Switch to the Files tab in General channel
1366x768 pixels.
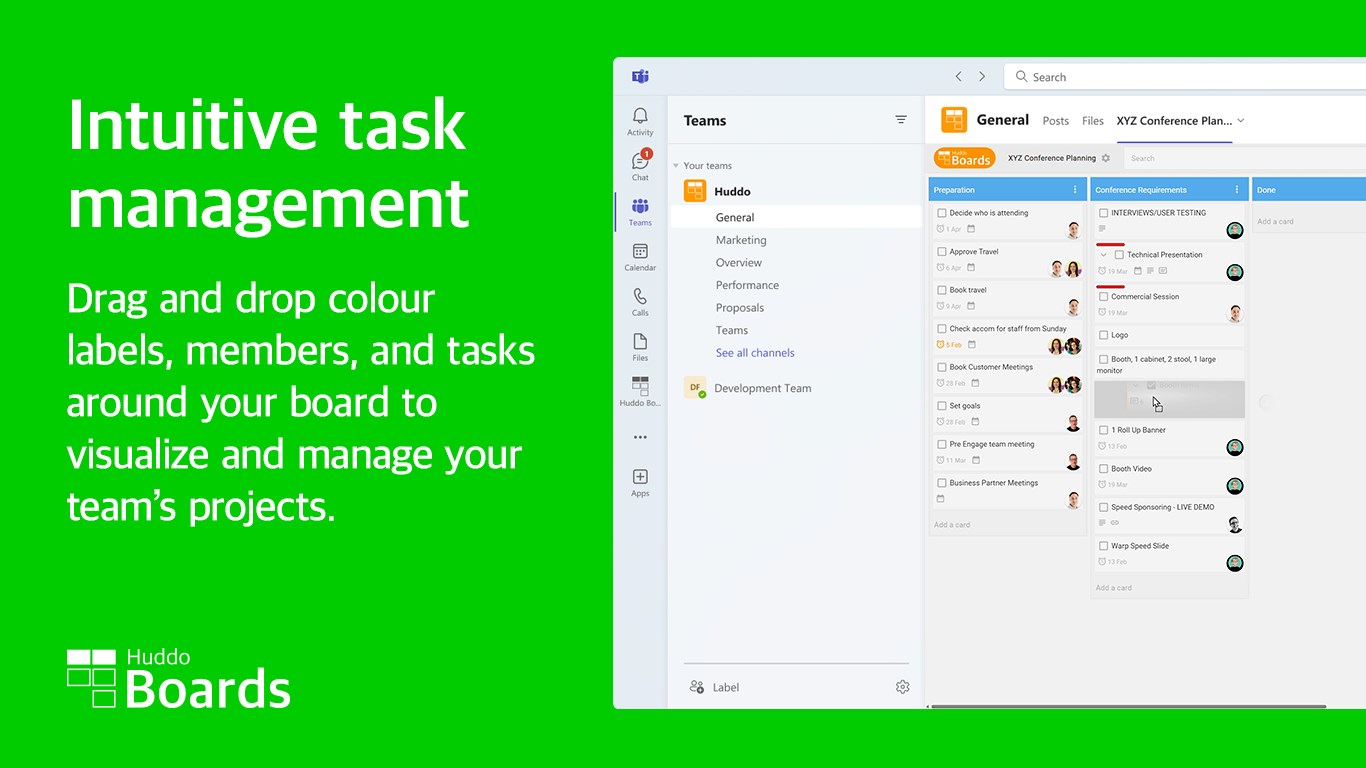click(x=1093, y=120)
